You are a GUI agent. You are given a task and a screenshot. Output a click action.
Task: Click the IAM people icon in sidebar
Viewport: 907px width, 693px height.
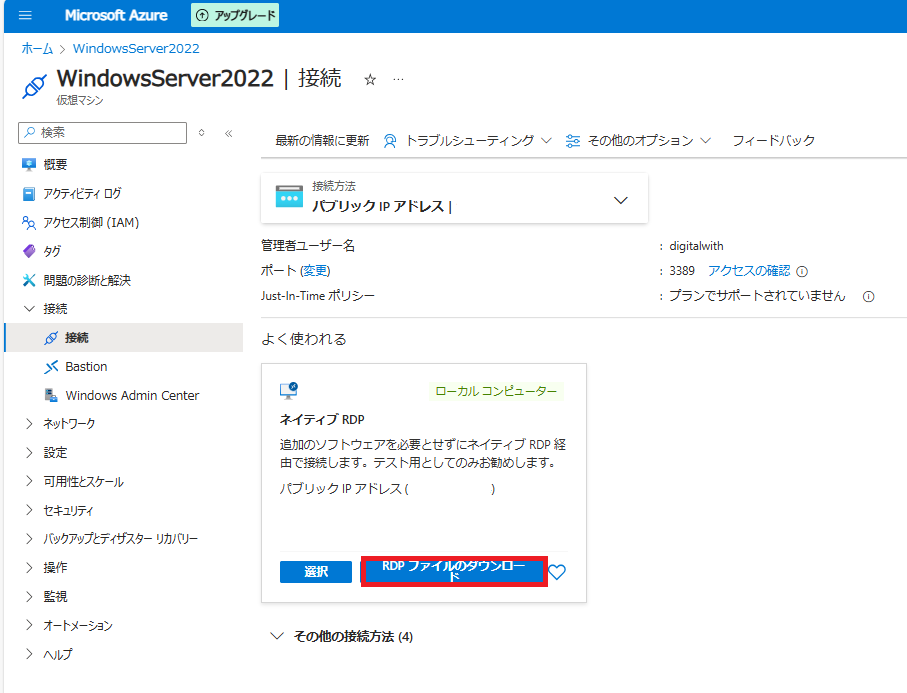pos(28,223)
